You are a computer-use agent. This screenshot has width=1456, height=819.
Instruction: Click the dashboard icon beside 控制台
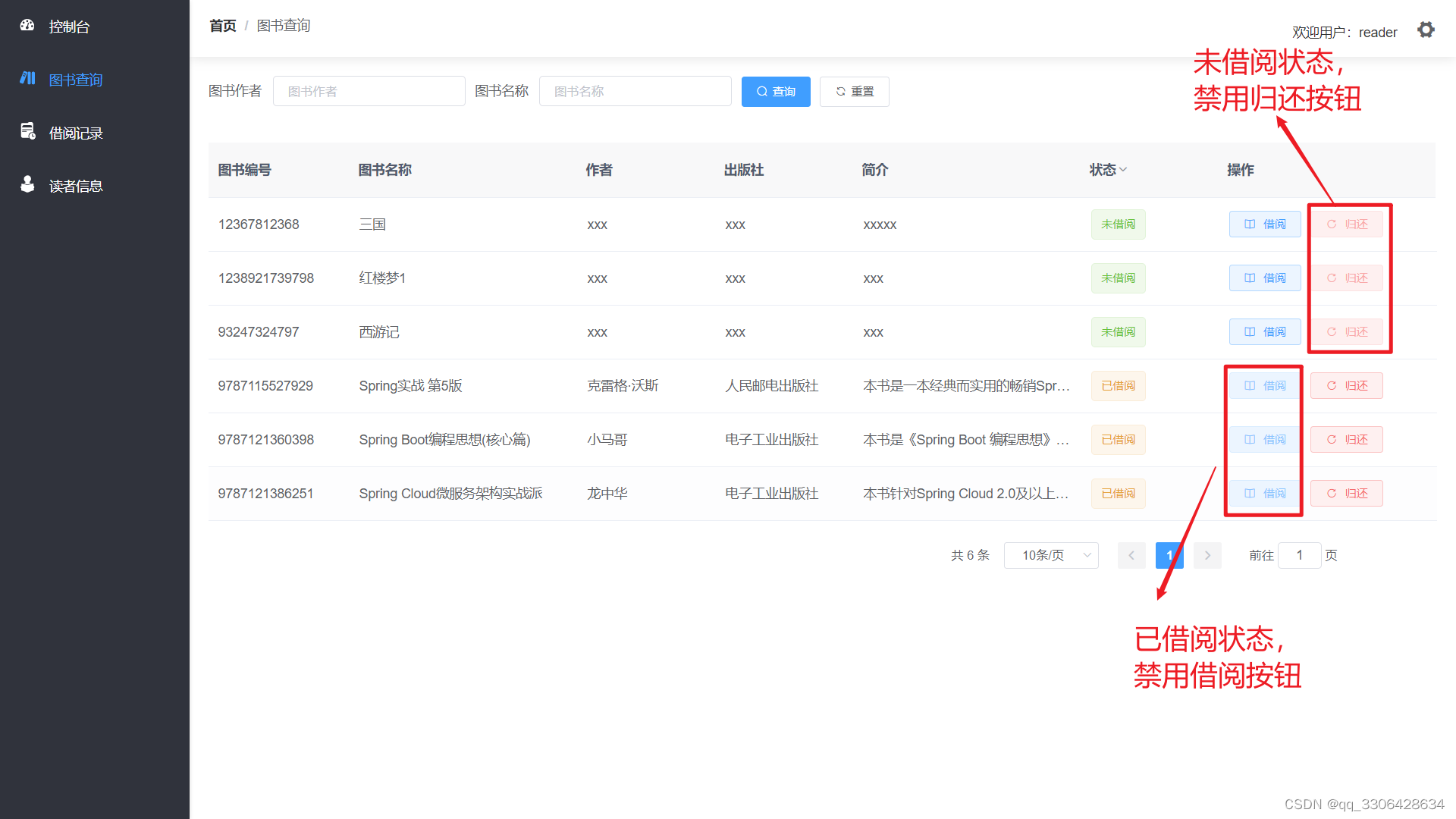(x=27, y=25)
